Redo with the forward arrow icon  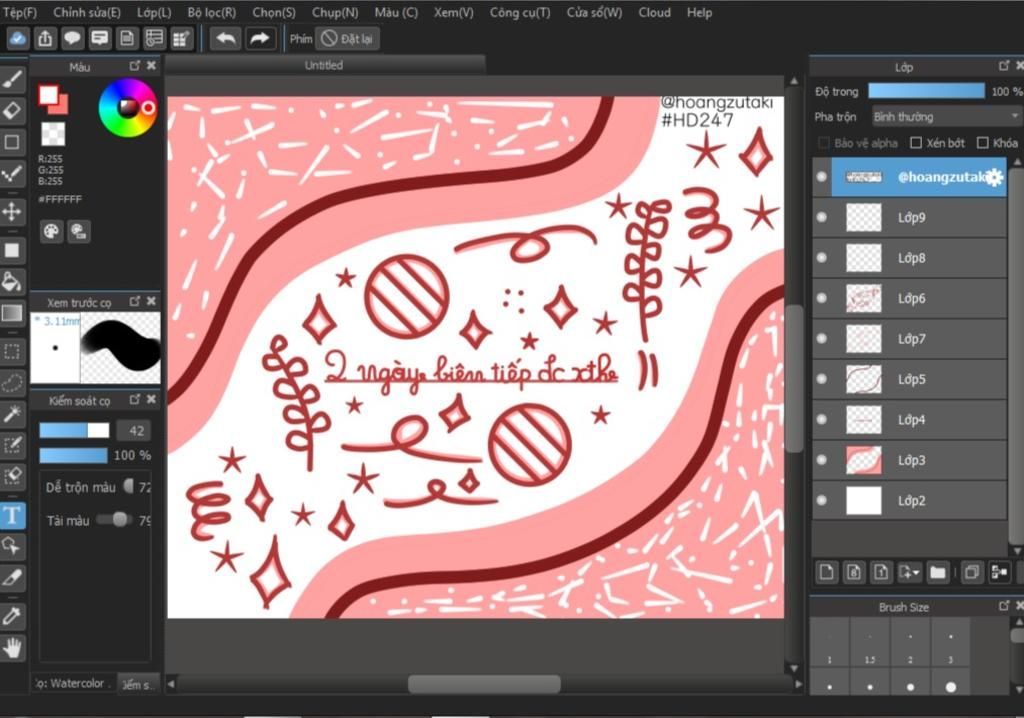[x=260, y=39]
